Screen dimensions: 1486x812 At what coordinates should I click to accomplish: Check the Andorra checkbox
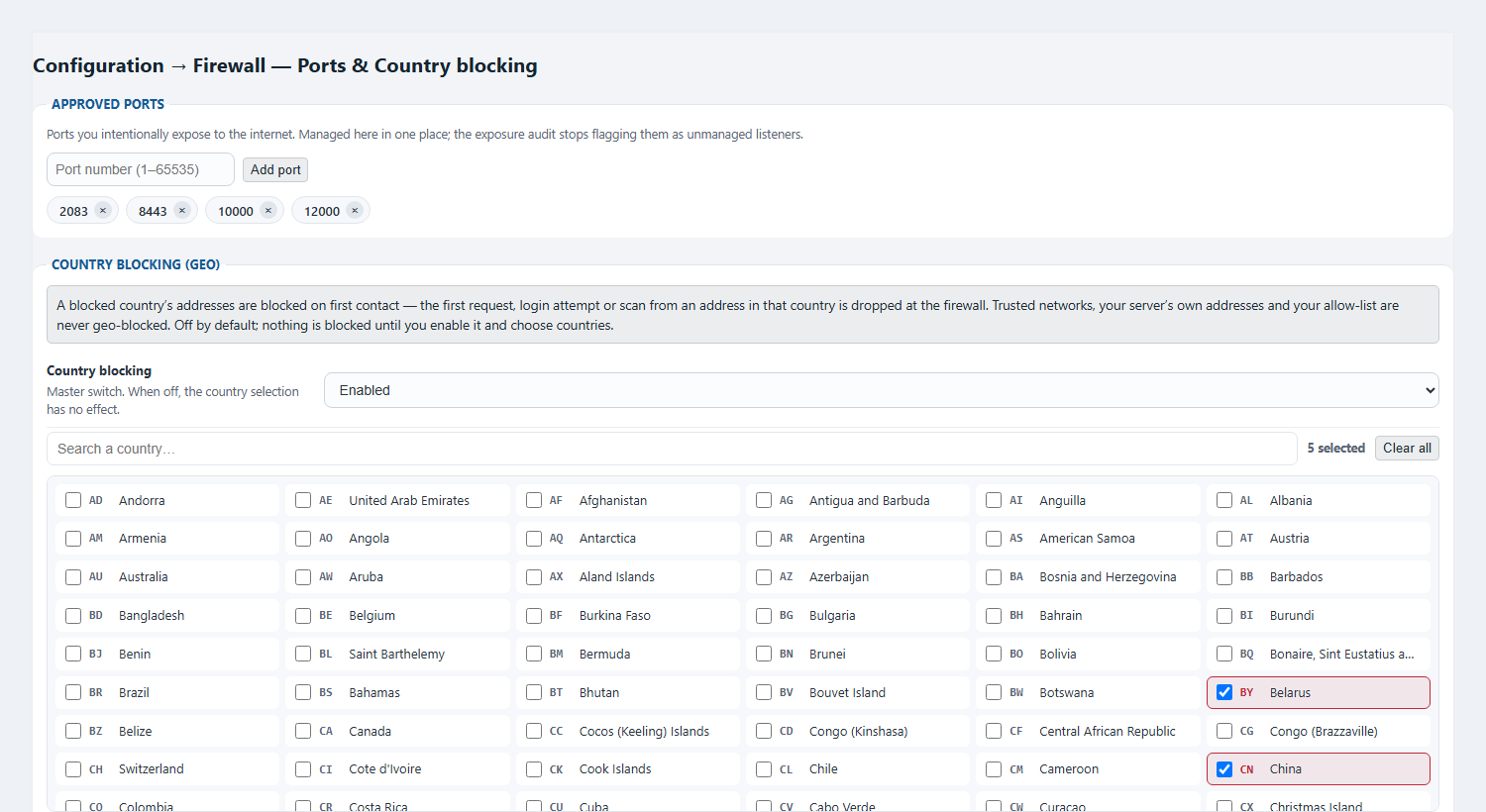[73, 500]
